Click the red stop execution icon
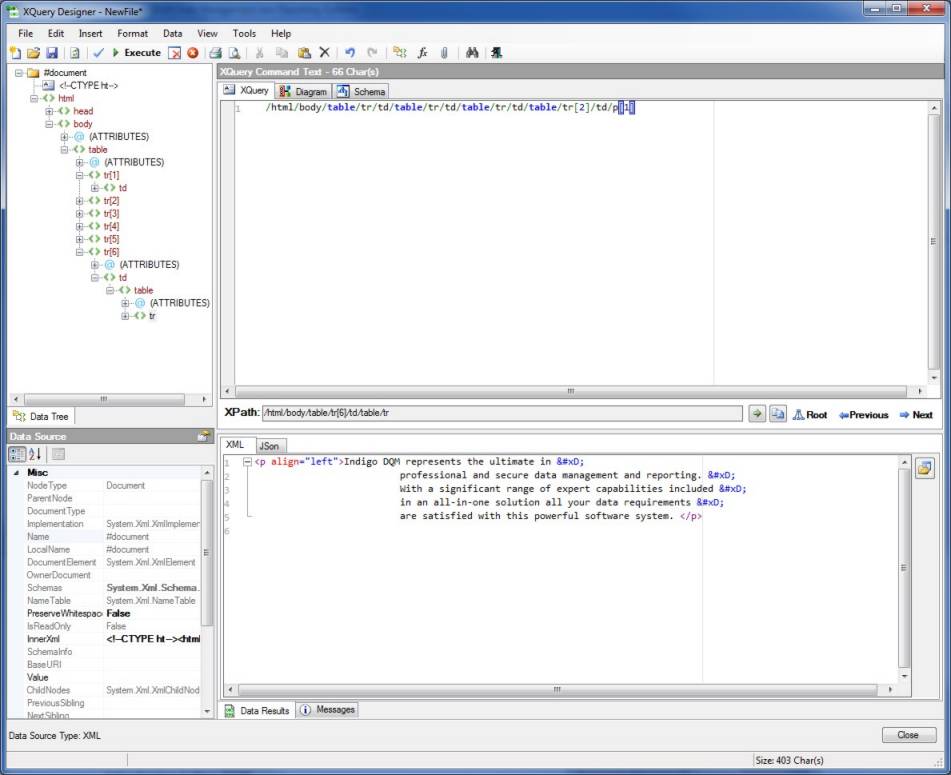Viewport: 951px width, 775px height. coord(192,53)
